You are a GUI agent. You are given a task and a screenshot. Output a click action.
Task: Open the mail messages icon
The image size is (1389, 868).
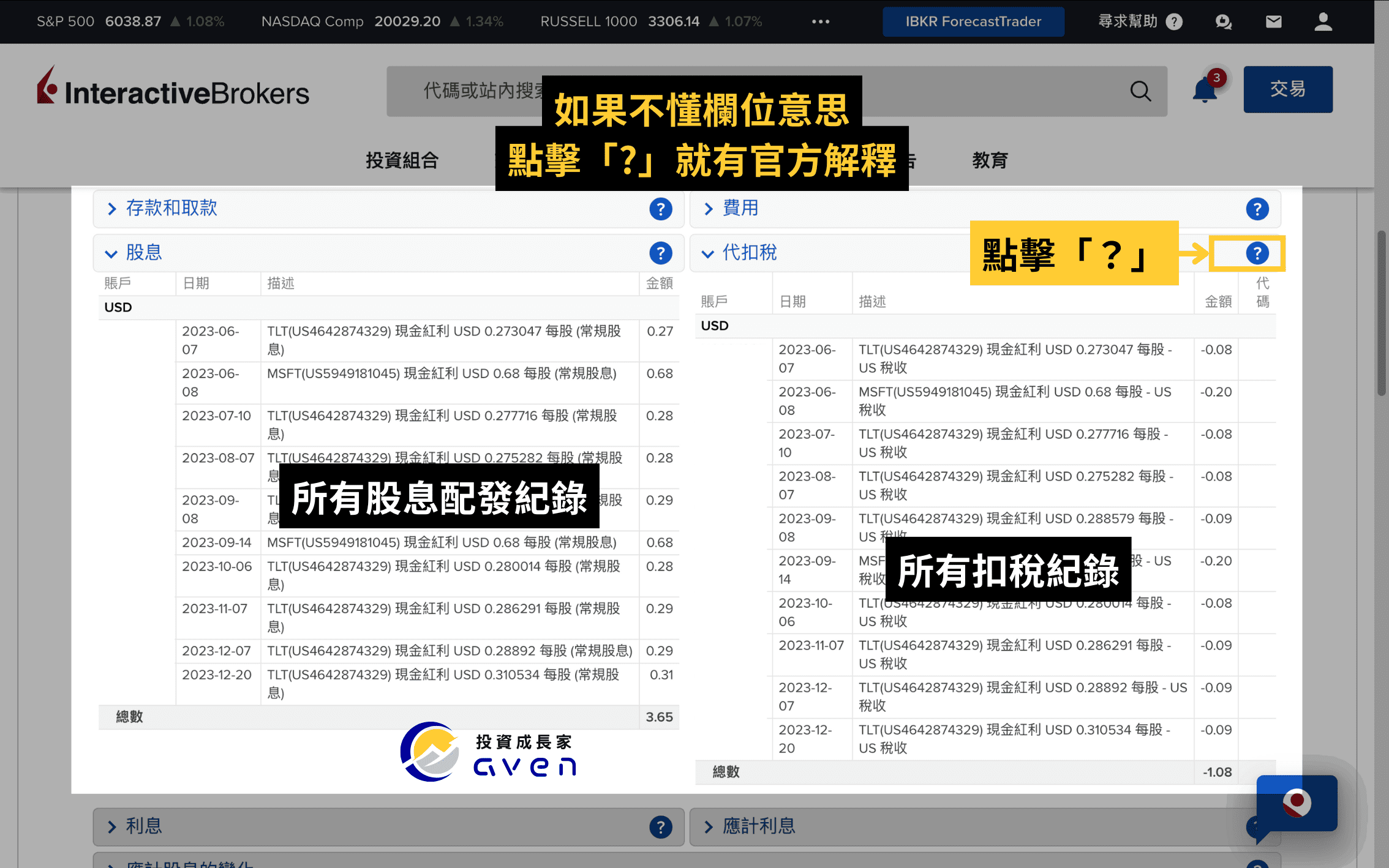coord(1273,22)
